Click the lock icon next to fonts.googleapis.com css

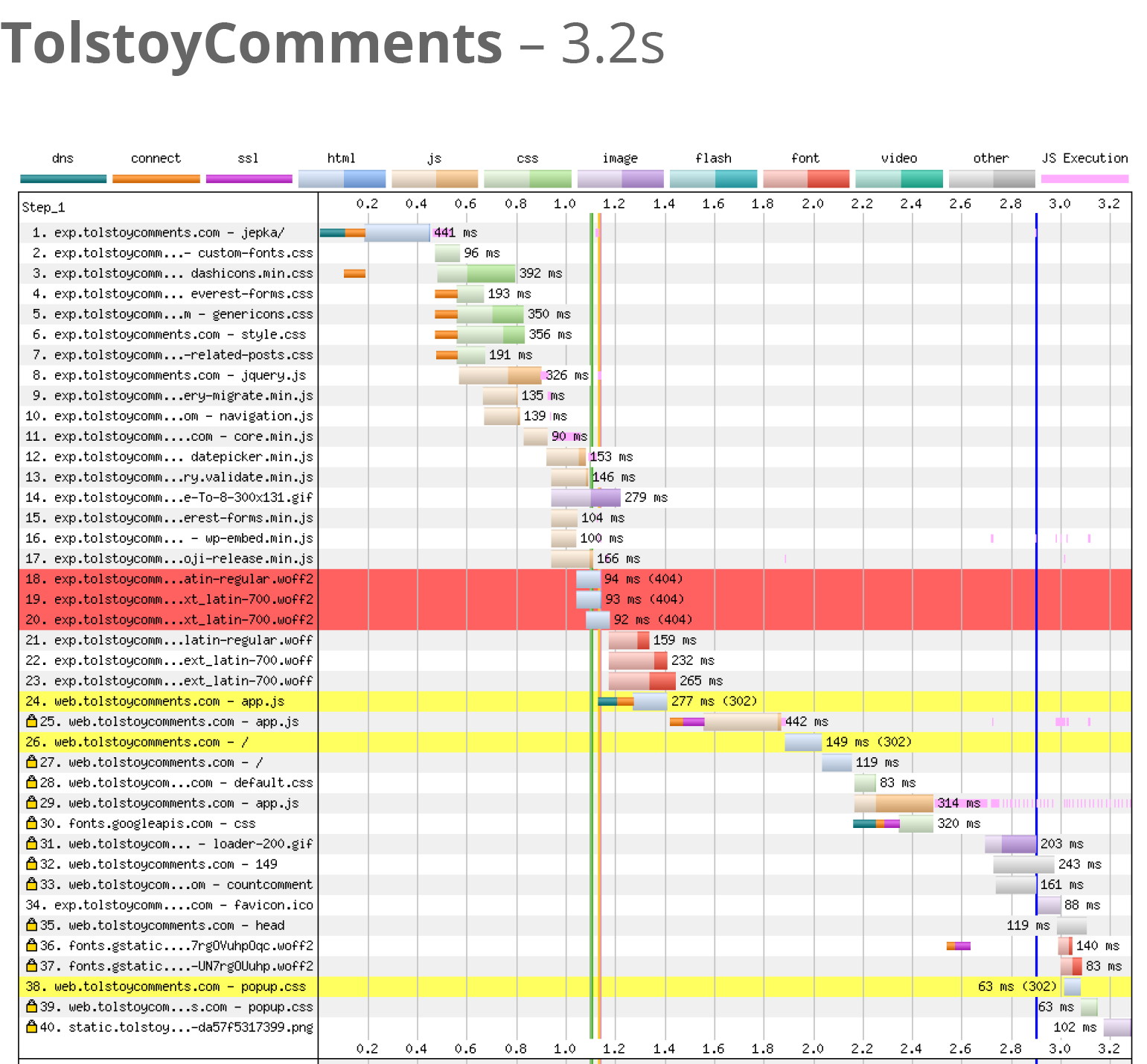click(31, 823)
